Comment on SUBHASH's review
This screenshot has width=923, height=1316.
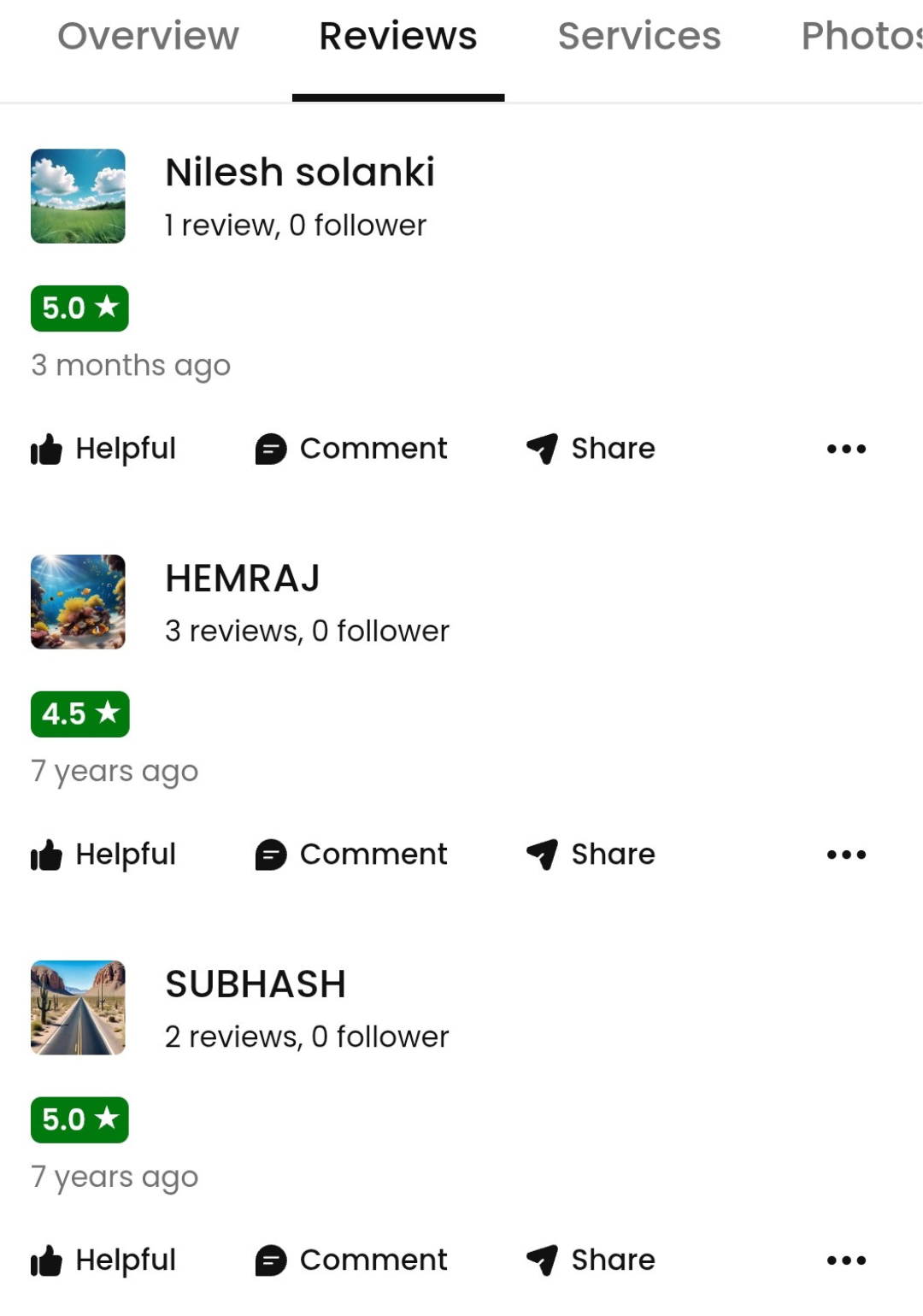click(x=351, y=1260)
